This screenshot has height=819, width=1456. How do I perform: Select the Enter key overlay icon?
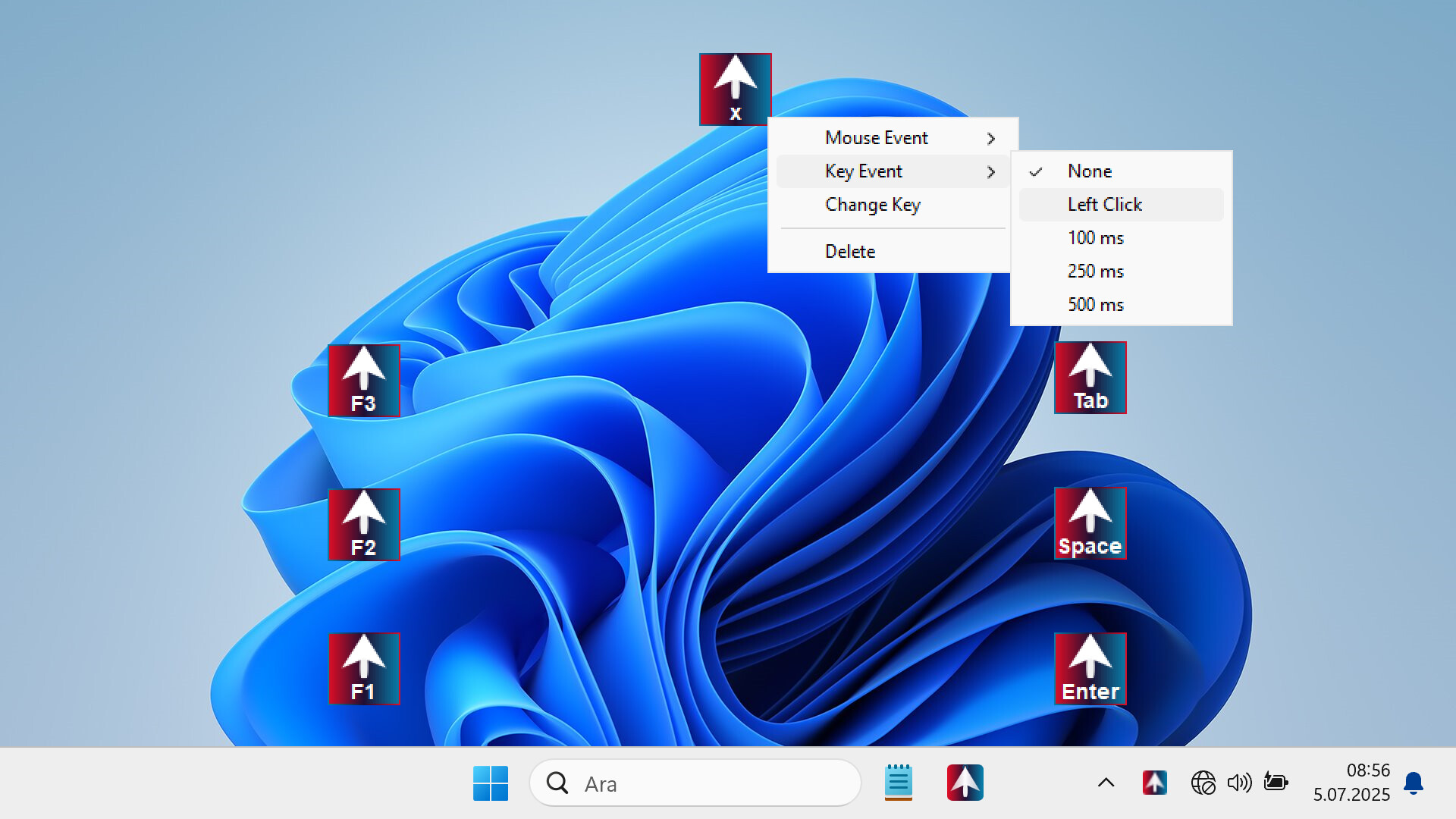click(1090, 667)
